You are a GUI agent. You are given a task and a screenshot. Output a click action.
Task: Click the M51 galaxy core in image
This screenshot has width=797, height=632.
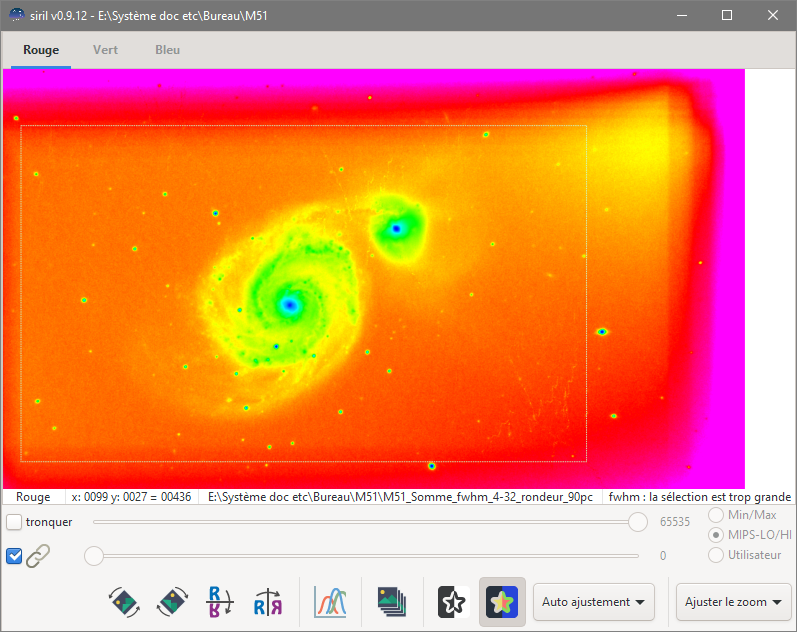click(290, 305)
